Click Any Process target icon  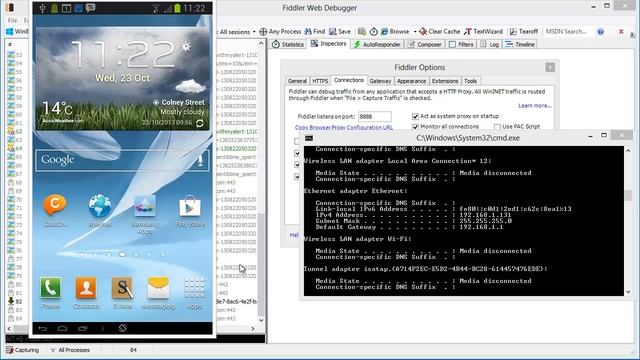pos(263,31)
